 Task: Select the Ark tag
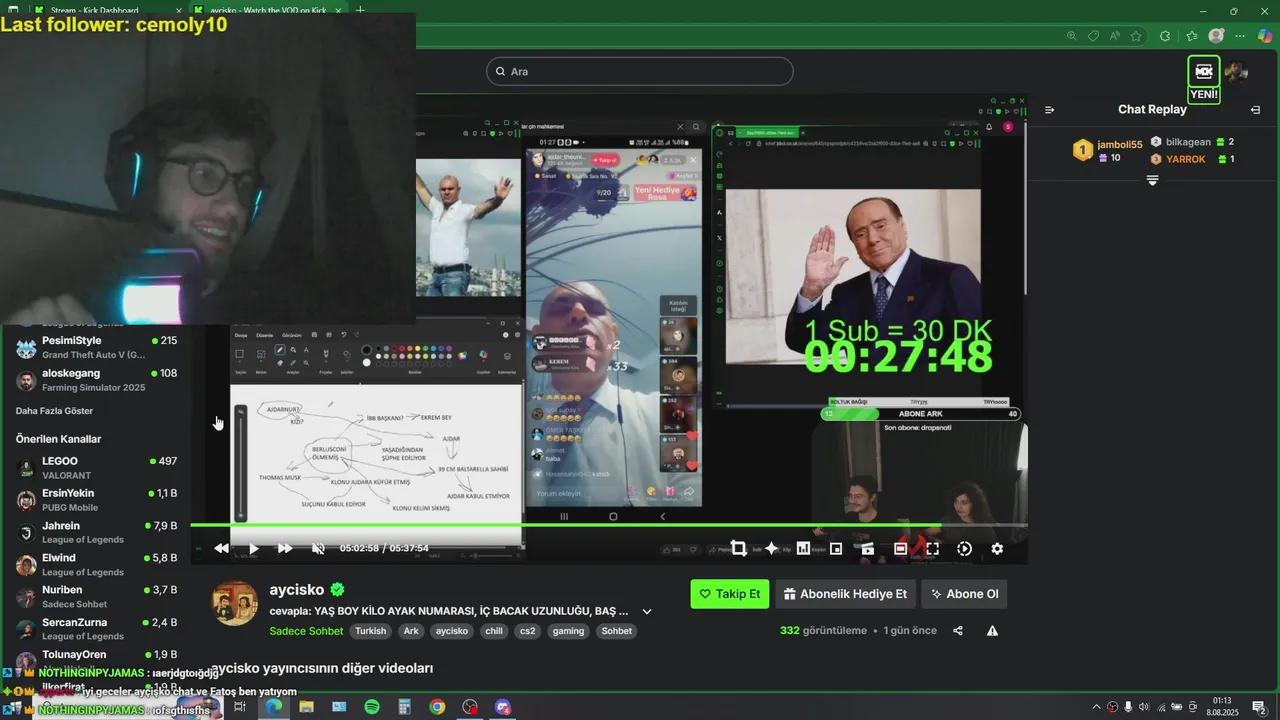click(411, 631)
